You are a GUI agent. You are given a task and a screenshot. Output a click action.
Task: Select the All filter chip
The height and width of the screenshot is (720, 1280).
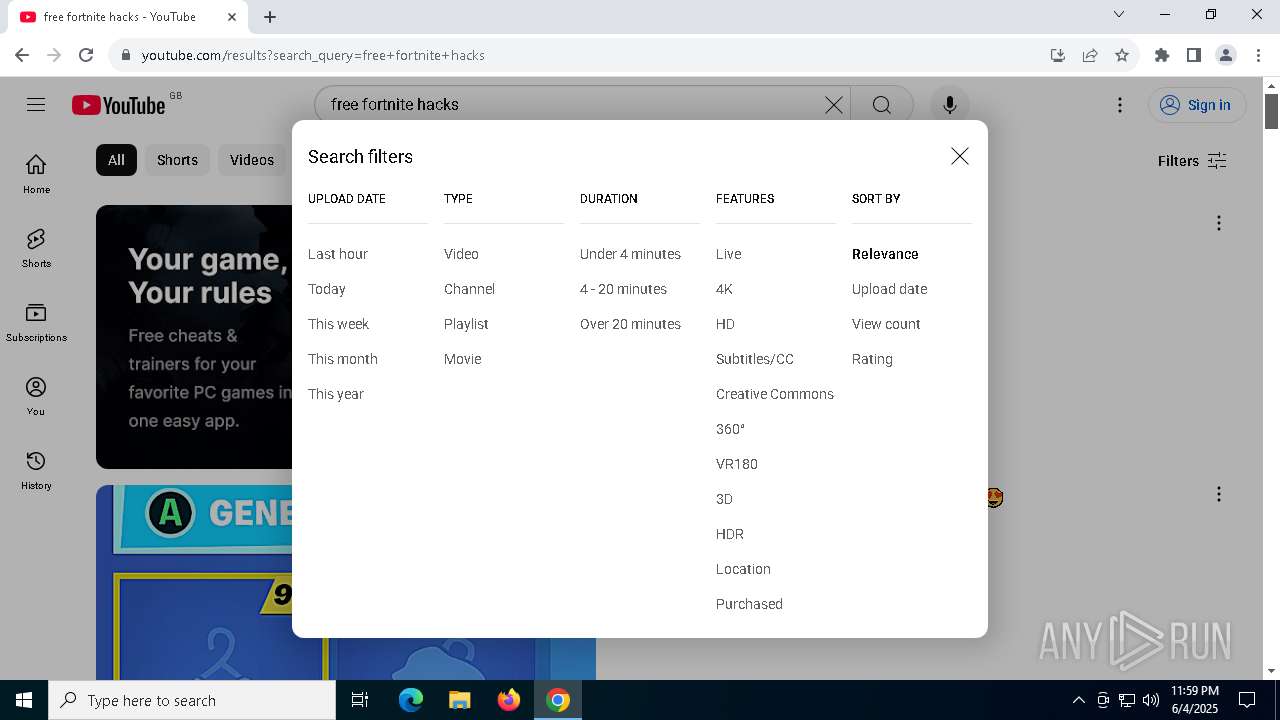(x=116, y=160)
